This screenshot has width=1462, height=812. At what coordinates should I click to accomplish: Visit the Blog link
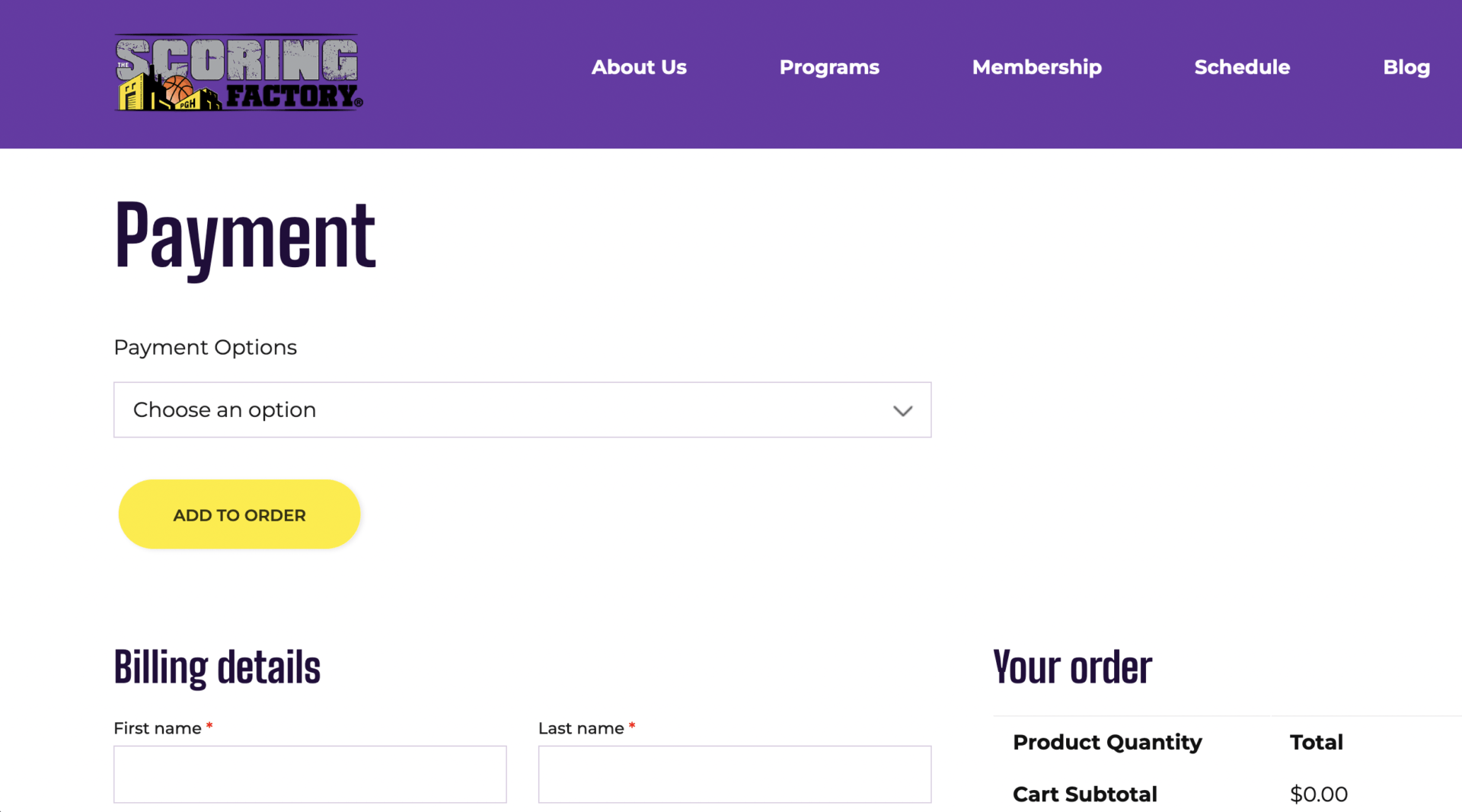click(1406, 67)
